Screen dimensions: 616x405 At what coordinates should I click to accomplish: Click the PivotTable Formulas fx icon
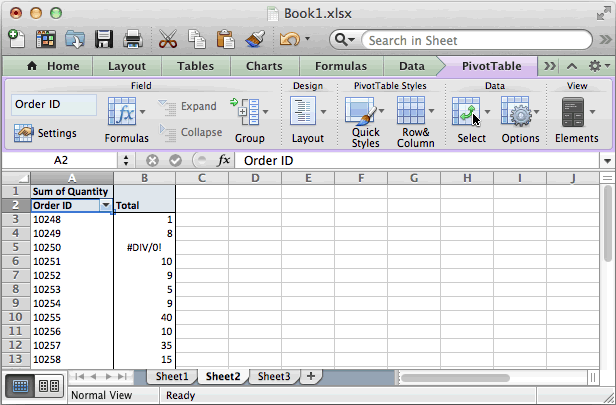pos(122,112)
